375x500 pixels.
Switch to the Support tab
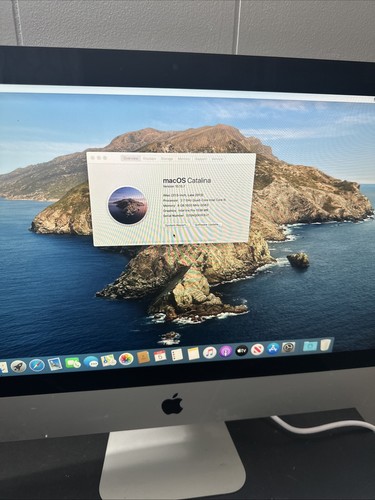pos(201,159)
